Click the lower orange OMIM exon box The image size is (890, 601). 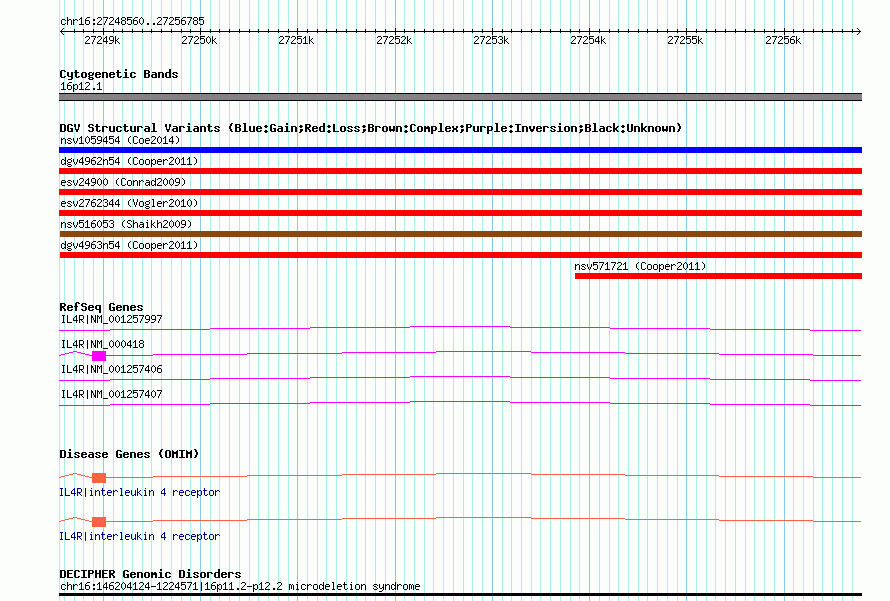(x=99, y=522)
